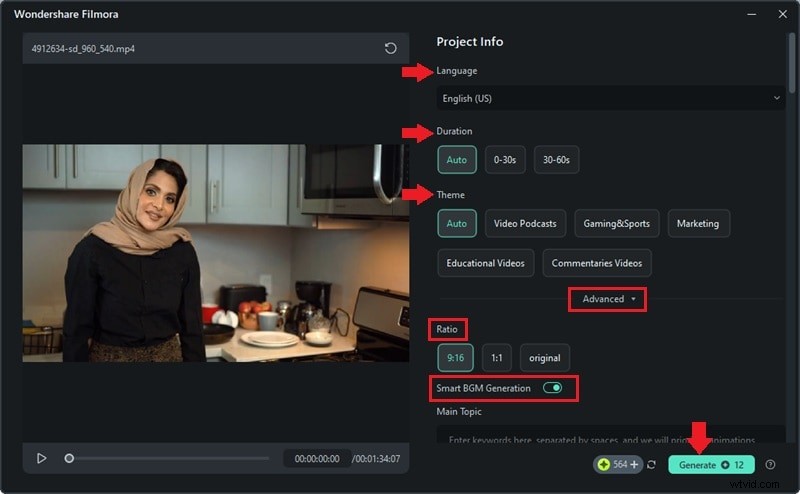Select the Educational Videos theme
Image resolution: width=800 pixels, height=494 pixels.
(x=485, y=263)
